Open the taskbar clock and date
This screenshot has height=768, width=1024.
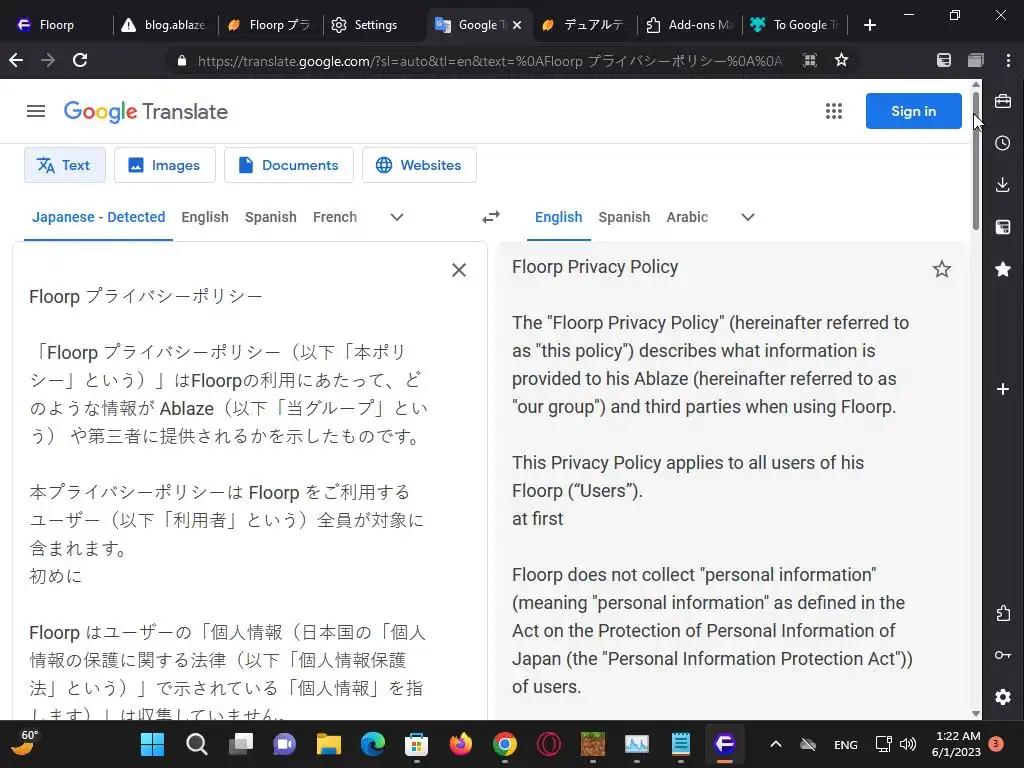tap(956, 744)
